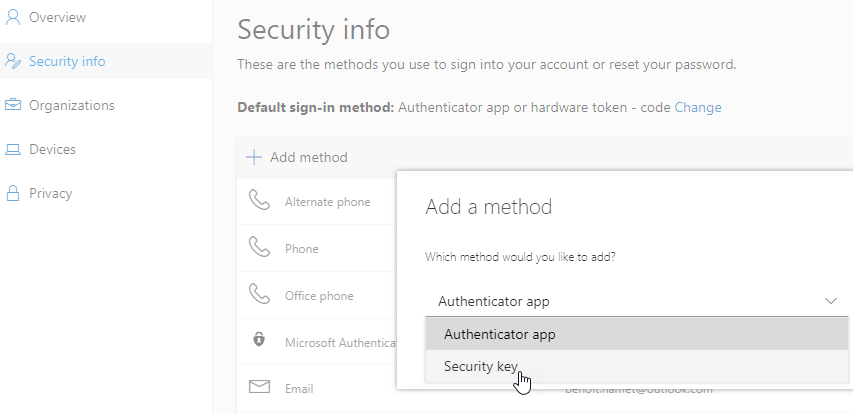Click the Overview person icon
The width and height of the screenshot is (853, 414).
13,17
